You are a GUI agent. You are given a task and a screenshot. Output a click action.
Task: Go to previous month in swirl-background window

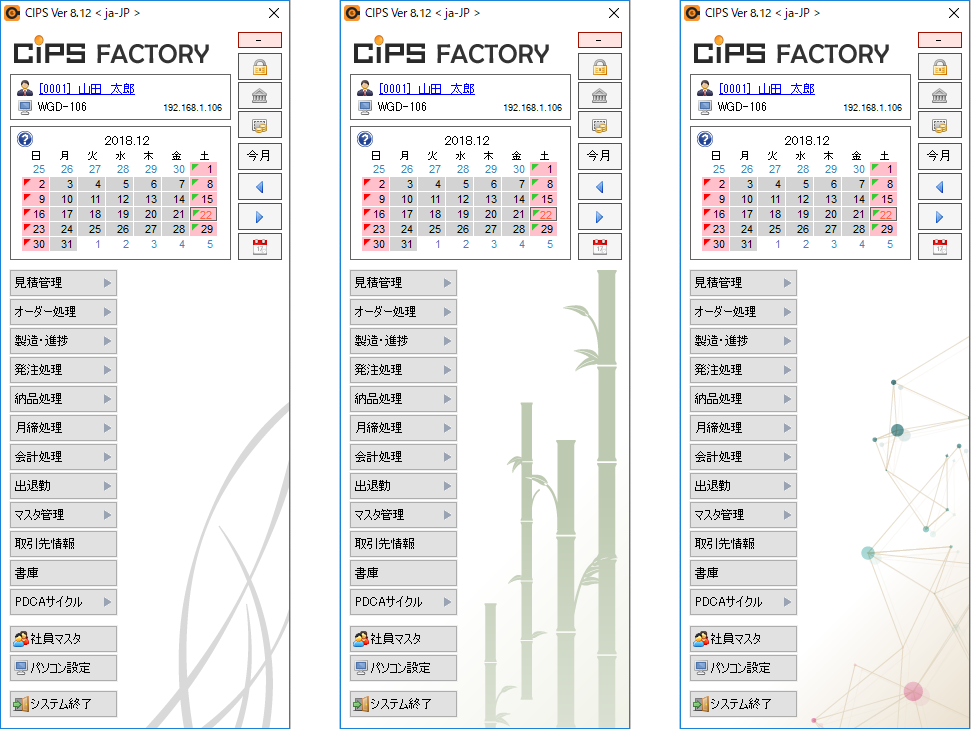coord(260,187)
